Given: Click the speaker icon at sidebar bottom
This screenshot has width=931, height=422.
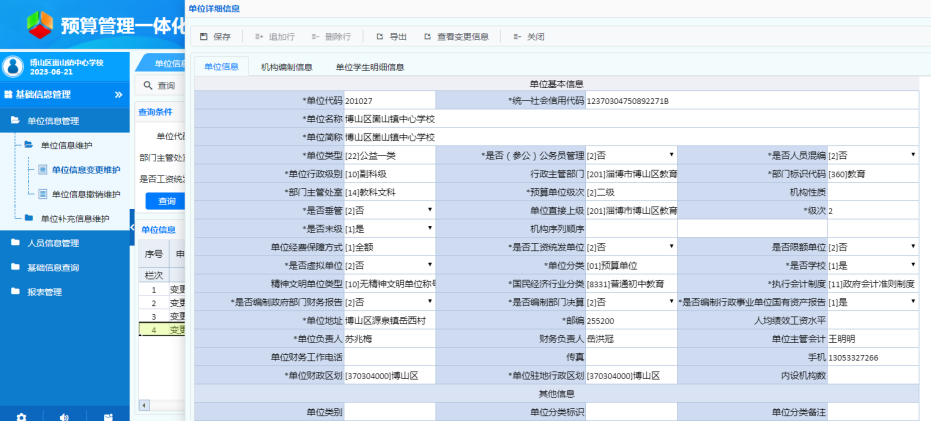Looking at the screenshot, I should click(65, 416).
